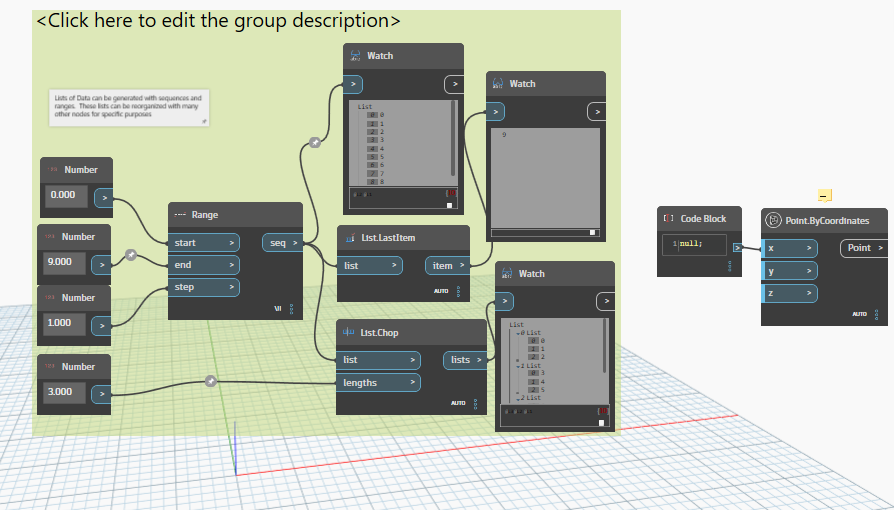Click the input port of Watch showing 9
This screenshot has height=510, width=894.
(495, 112)
